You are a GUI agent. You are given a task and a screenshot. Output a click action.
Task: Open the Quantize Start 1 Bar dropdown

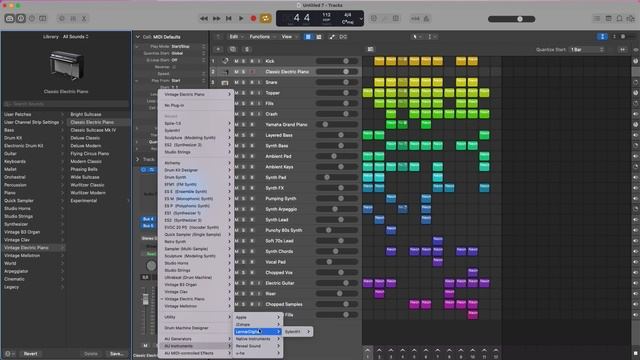click(587, 49)
